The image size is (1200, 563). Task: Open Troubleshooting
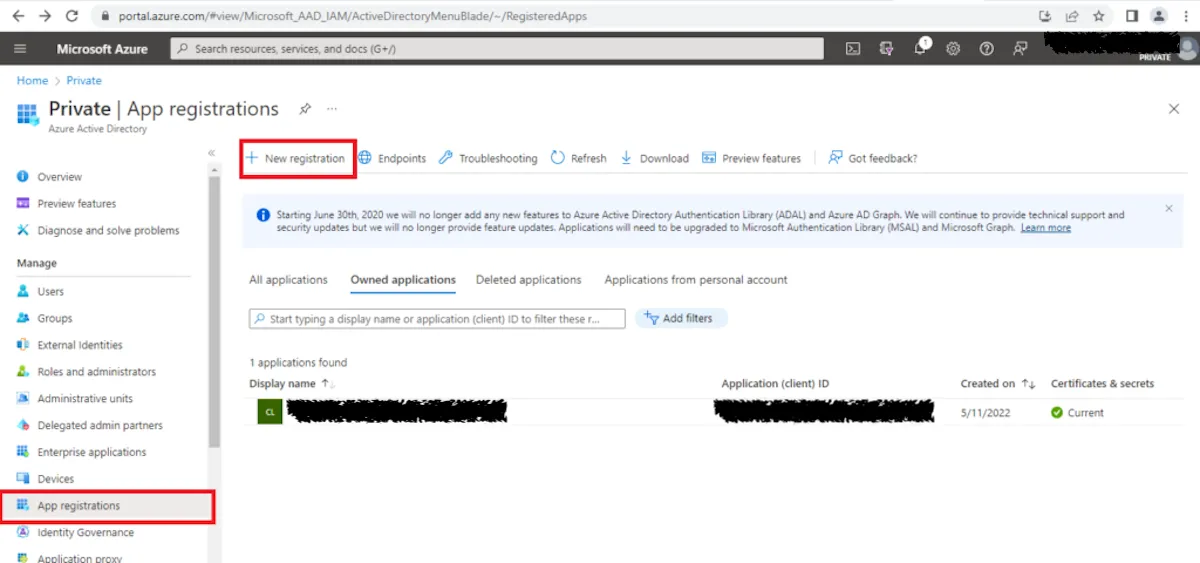(488, 158)
